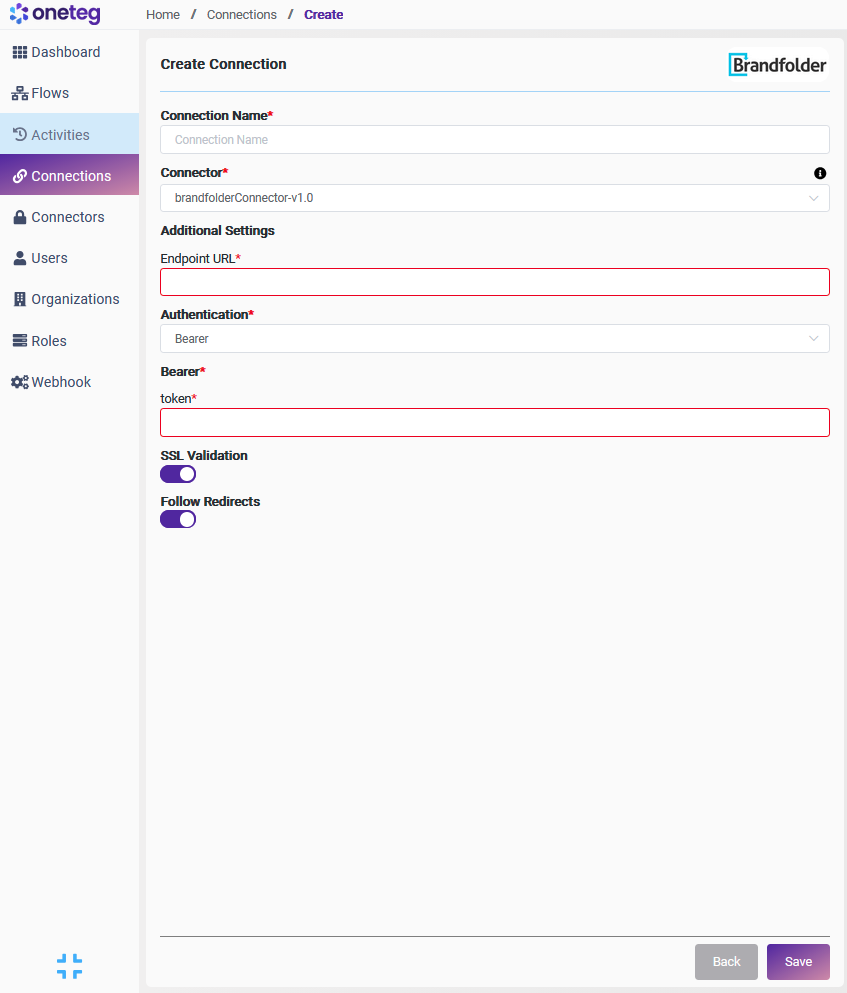Click the Flows network icon
Viewport: 847px width, 993px height.
[19, 94]
